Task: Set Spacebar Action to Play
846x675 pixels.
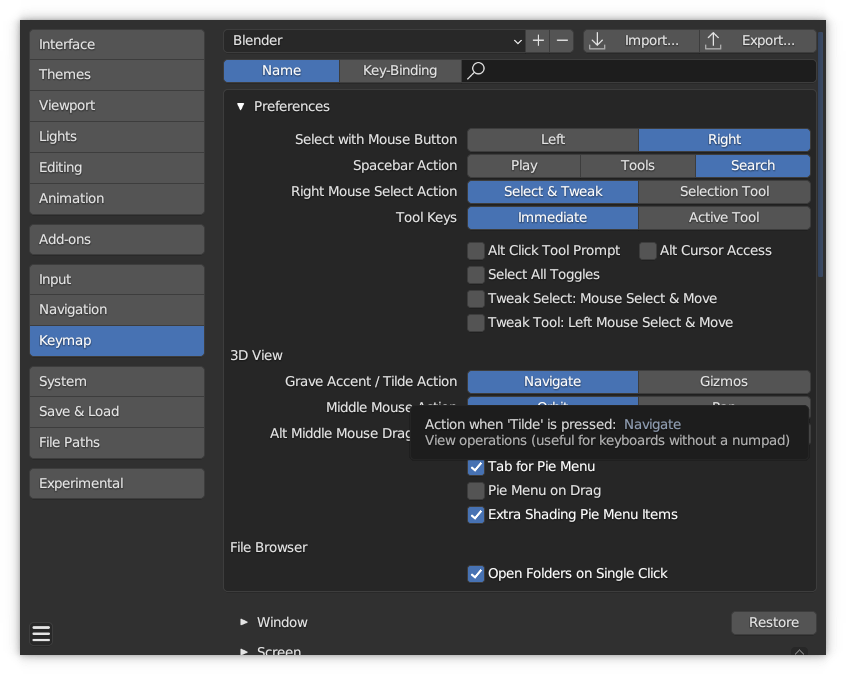Action: tap(524, 165)
